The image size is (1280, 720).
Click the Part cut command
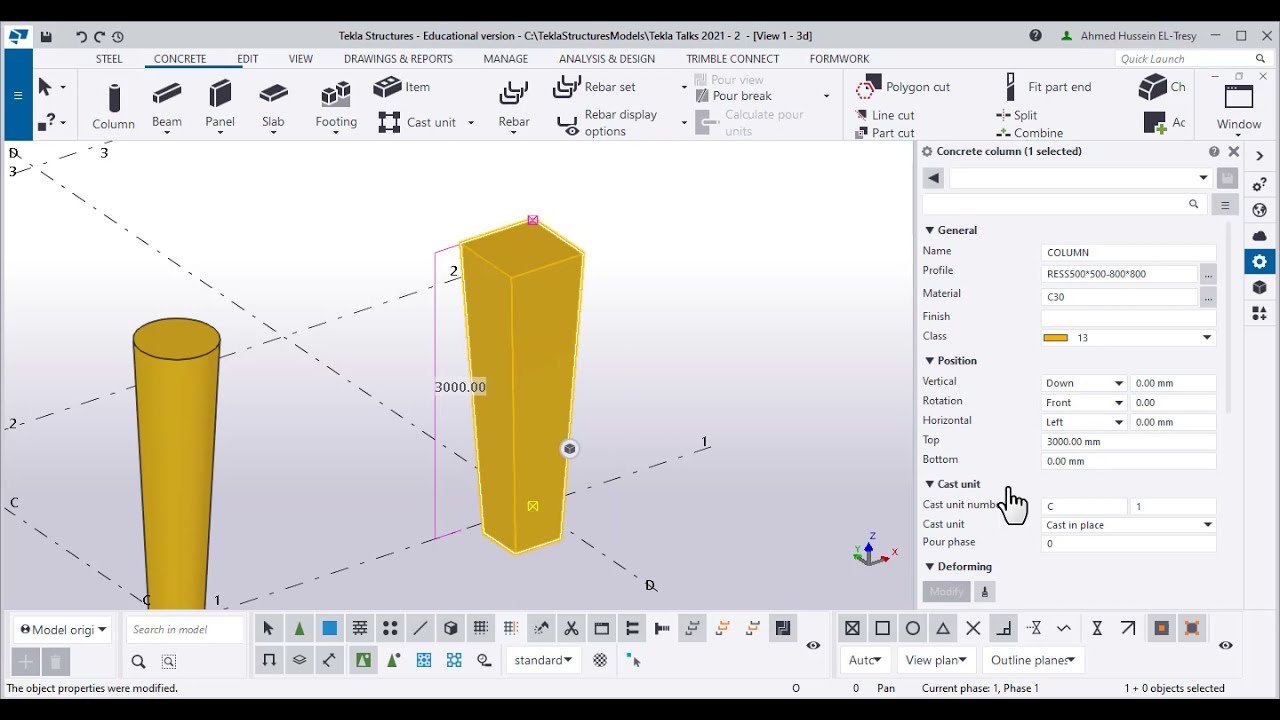[885, 133]
